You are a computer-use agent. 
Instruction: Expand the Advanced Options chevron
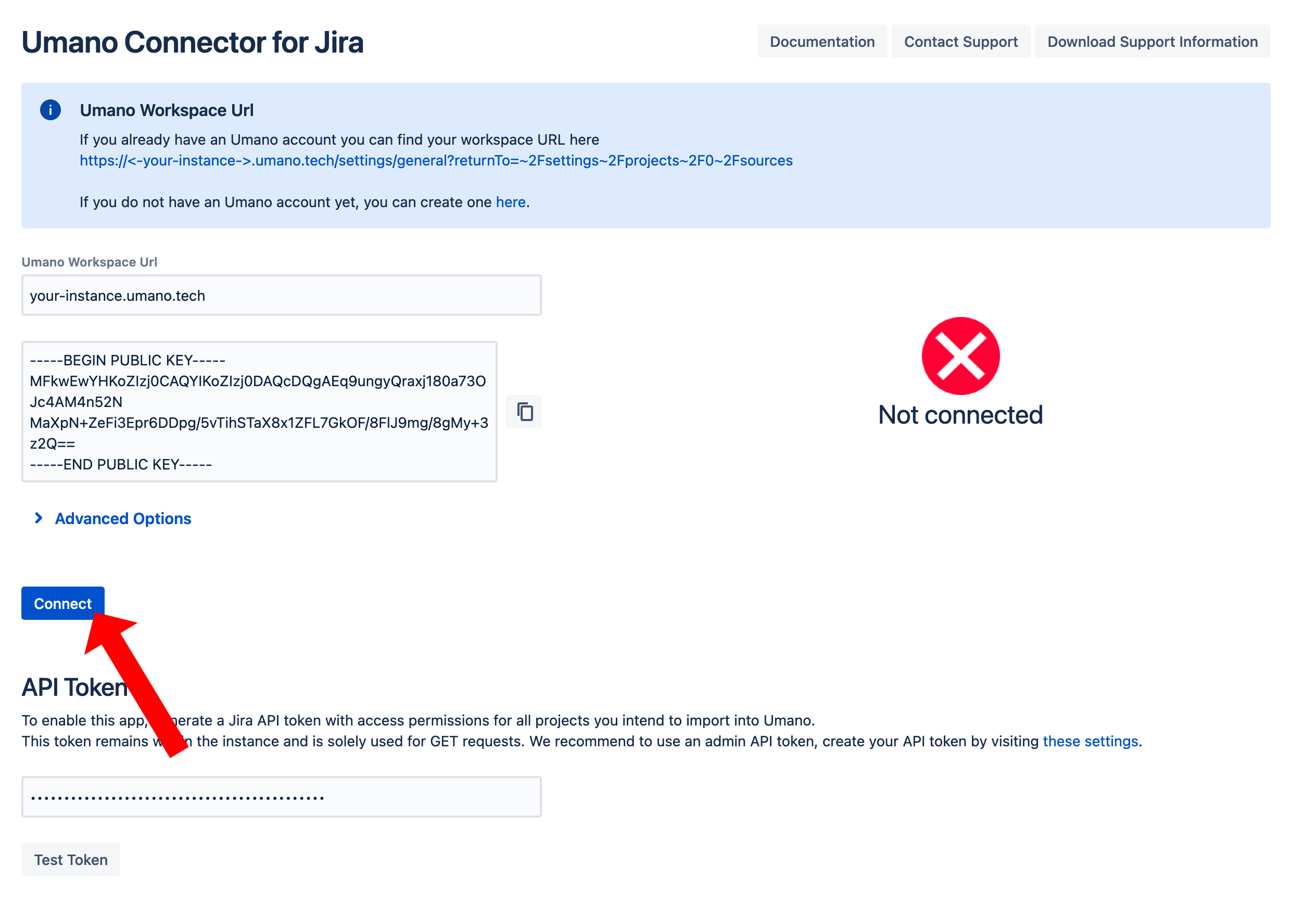39,518
